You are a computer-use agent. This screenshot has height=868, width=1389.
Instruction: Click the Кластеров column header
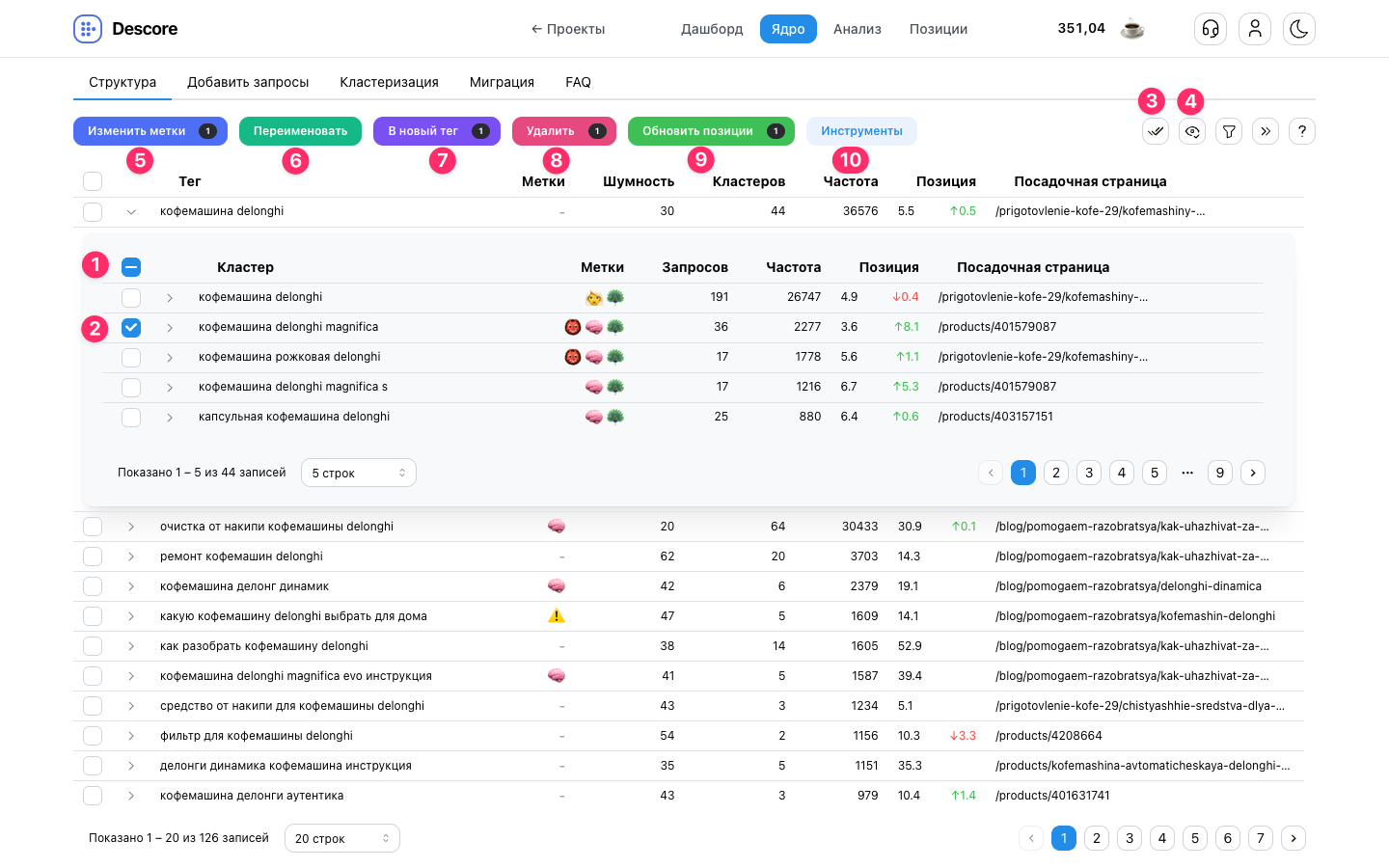(749, 181)
